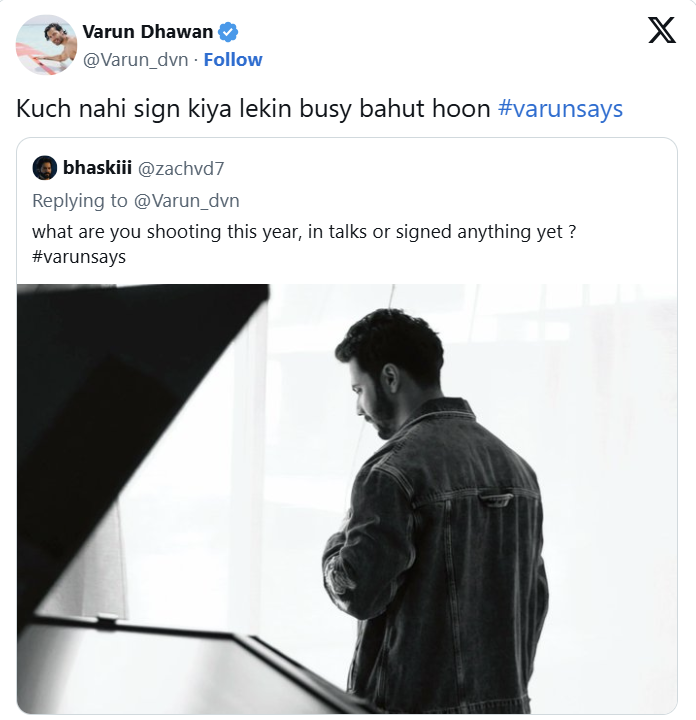This screenshot has width=696, height=720.
Task: Open bhaskiii's small avatar
Action: (x=44, y=167)
